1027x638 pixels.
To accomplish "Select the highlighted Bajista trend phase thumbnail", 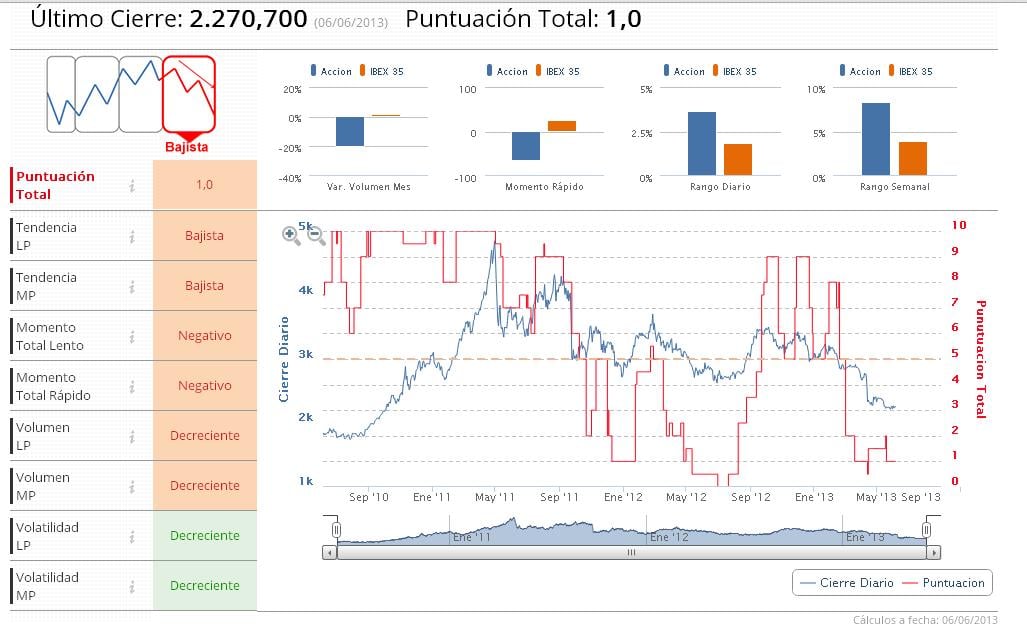I will point(189,95).
